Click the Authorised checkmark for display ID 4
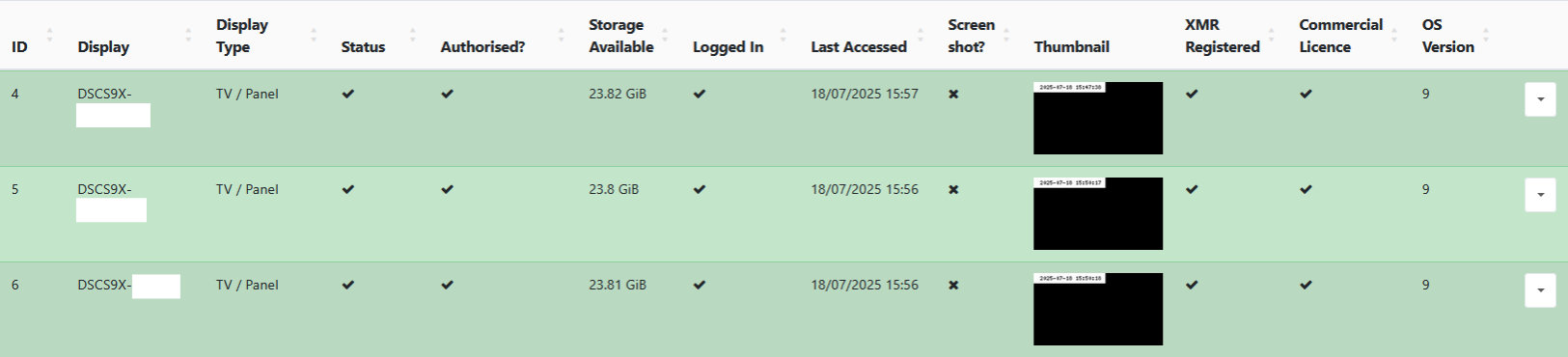This screenshot has width=1568, height=357. [x=447, y=94]
